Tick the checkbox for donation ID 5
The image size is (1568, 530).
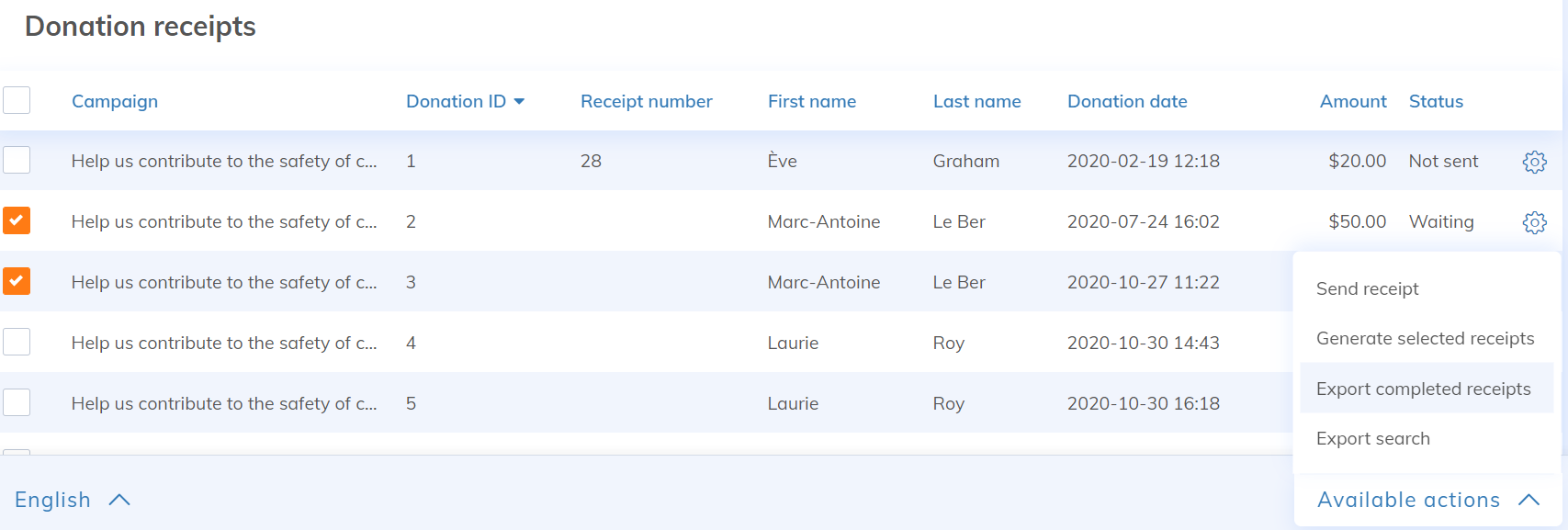(17, 403)
